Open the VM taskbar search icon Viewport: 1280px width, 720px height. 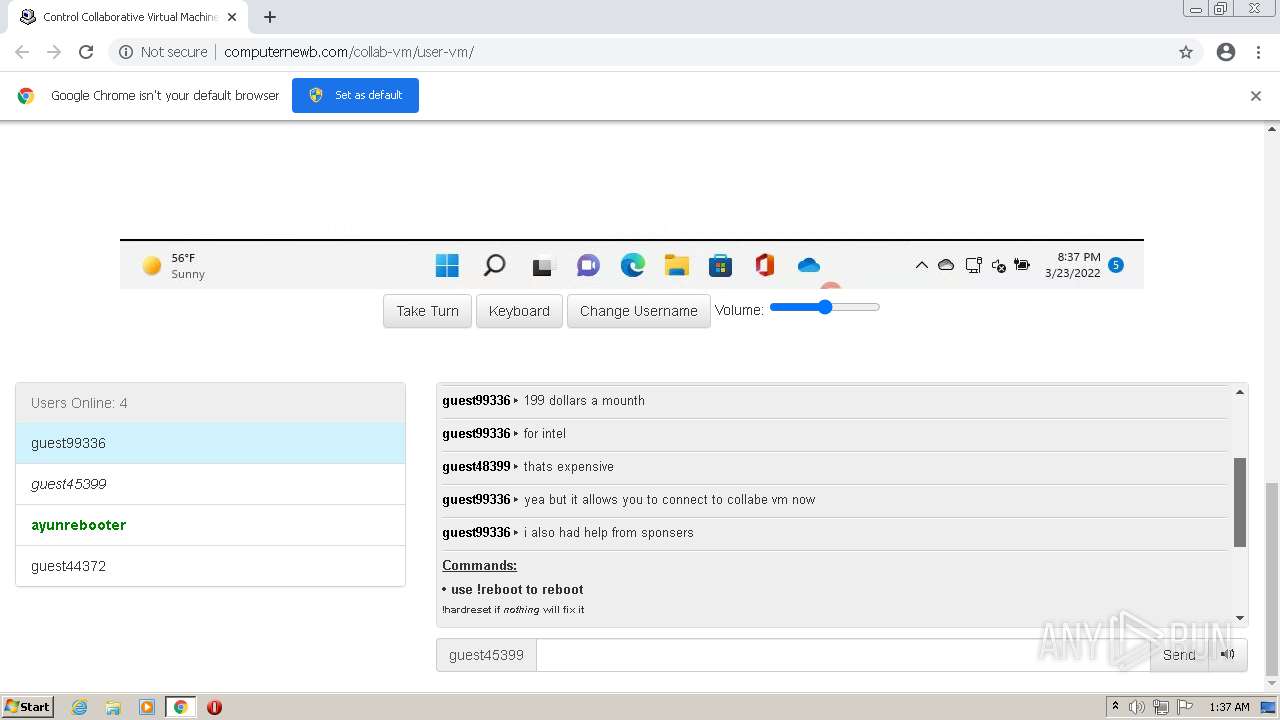coord(494,265)
